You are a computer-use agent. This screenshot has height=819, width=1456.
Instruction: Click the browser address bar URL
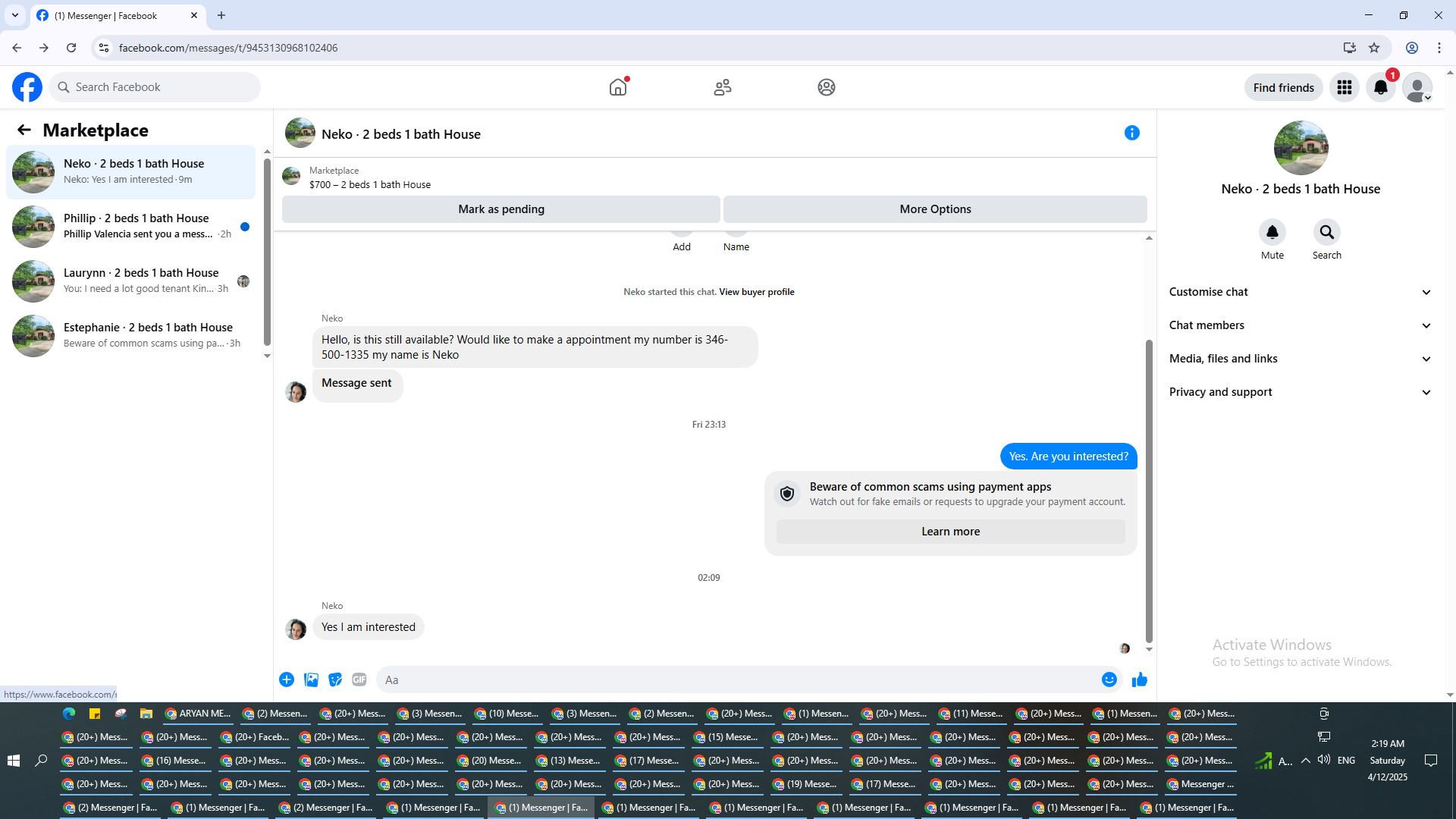[228, 48]
